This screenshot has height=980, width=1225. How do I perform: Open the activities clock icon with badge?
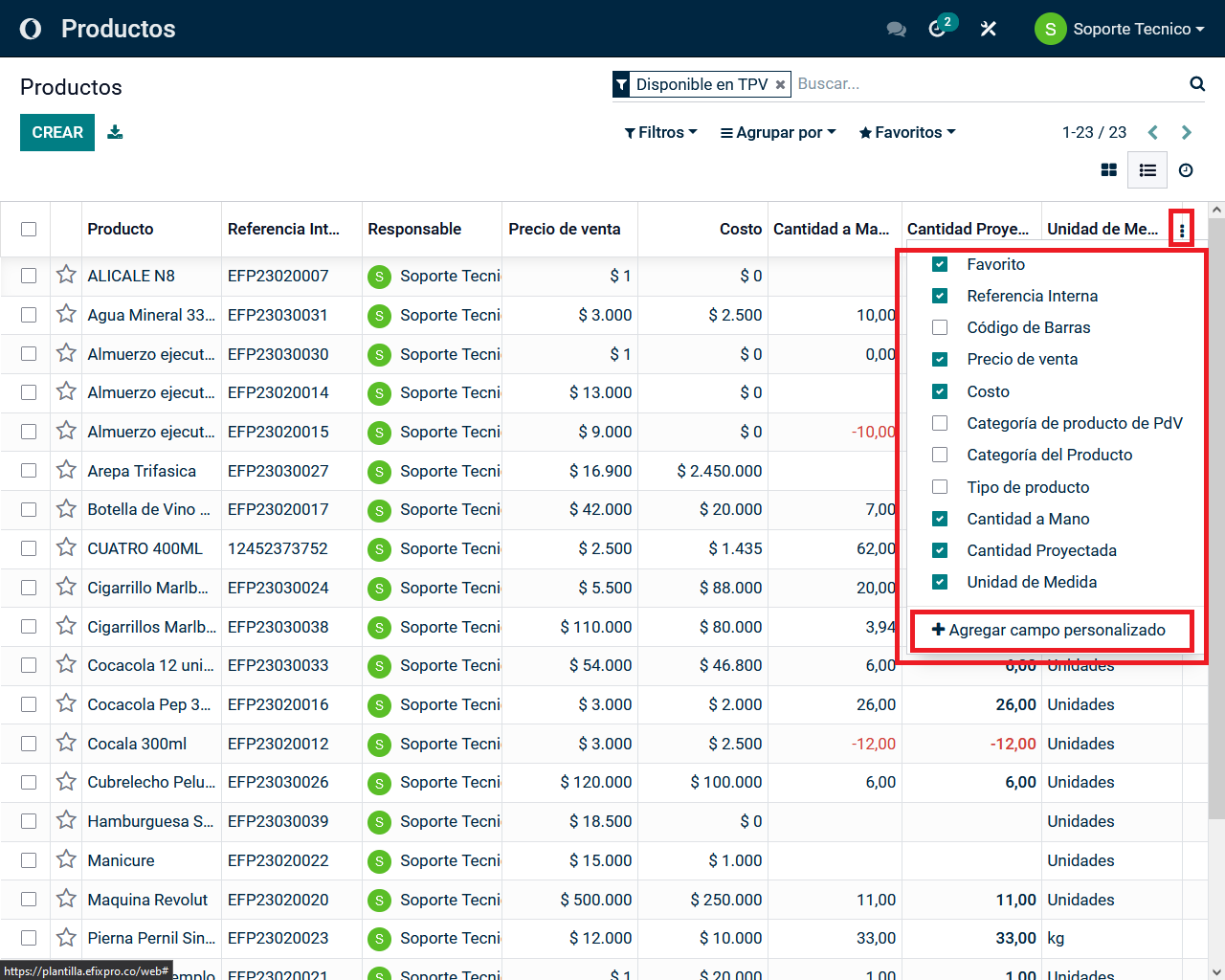coord(938,29)
